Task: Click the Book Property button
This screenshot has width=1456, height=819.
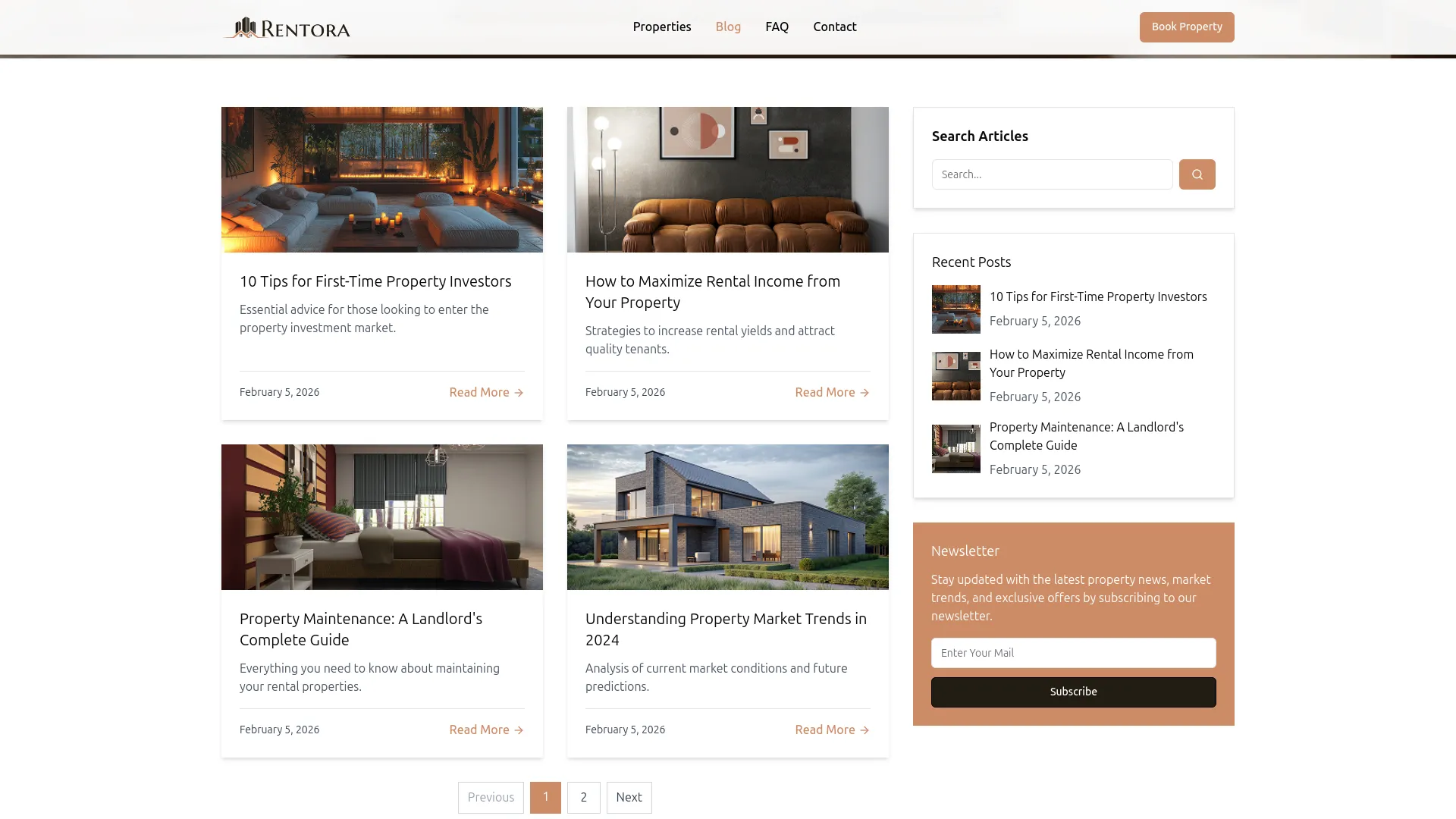Action: [x=1186, y=27]
